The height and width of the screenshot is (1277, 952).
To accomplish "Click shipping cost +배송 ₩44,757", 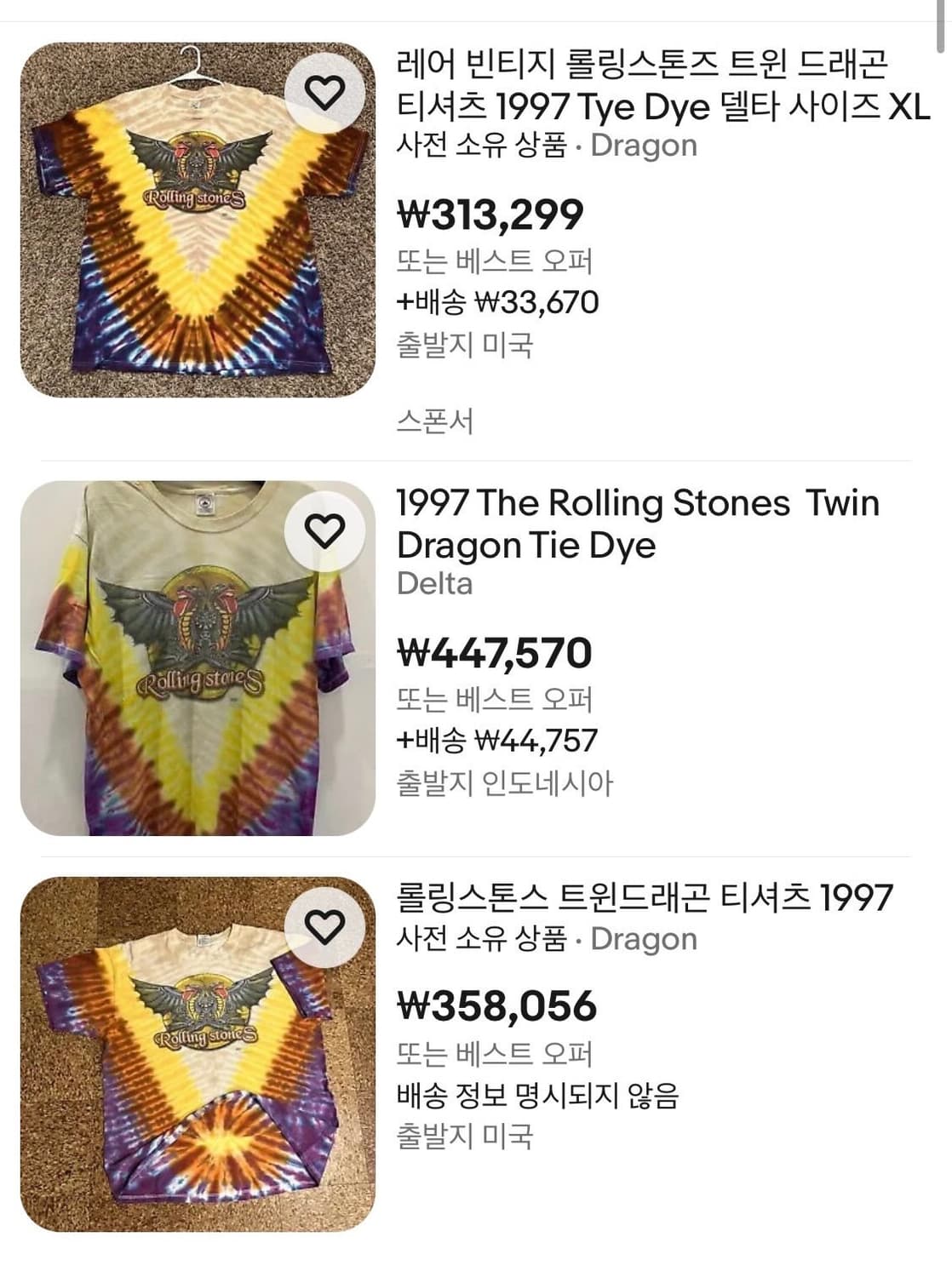I will click(x=497, y=741).
